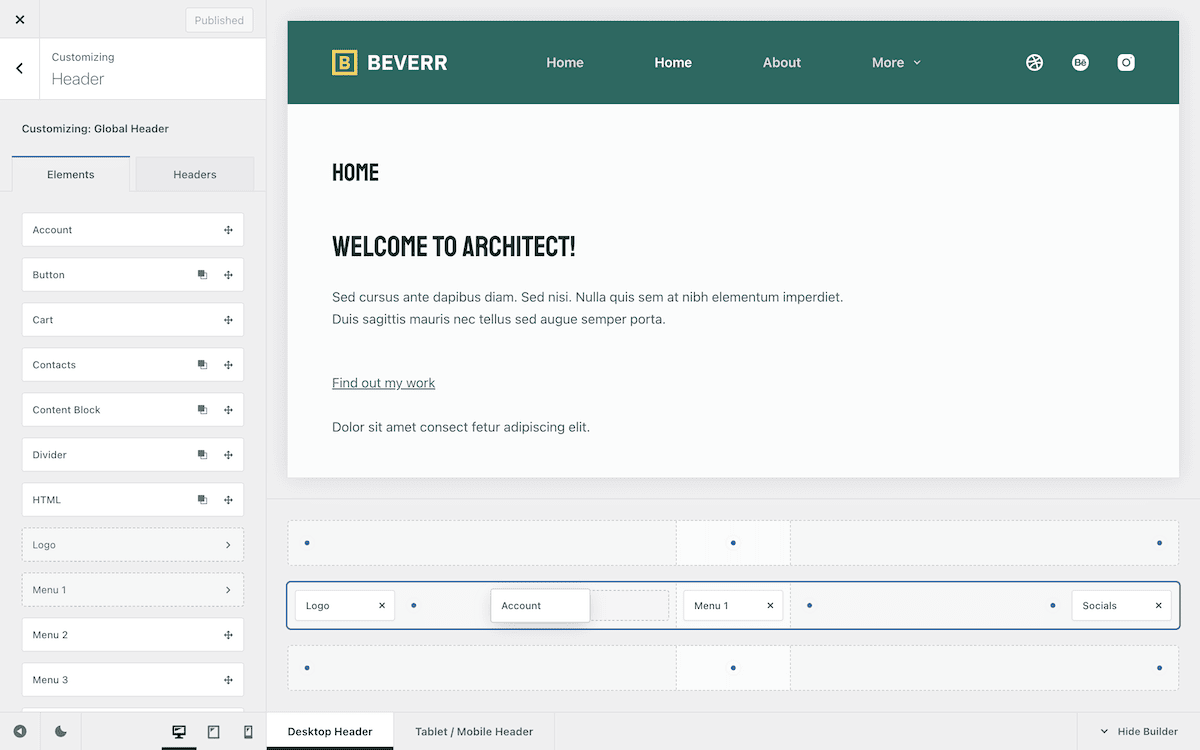The height and width of the screenshot is (750, 1200).
Task: Select the Tablet / Mobile Header tab
Action: [474, 732]
